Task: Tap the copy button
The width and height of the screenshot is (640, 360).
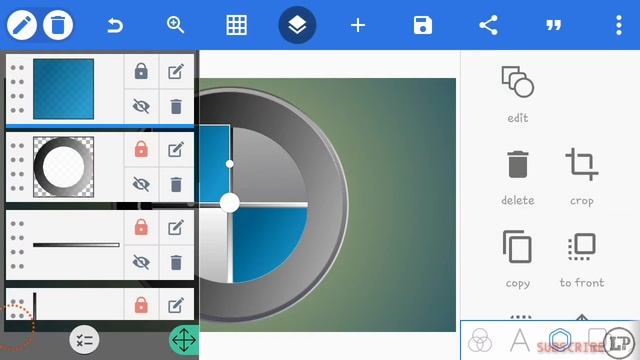Action: pos(518,259)
